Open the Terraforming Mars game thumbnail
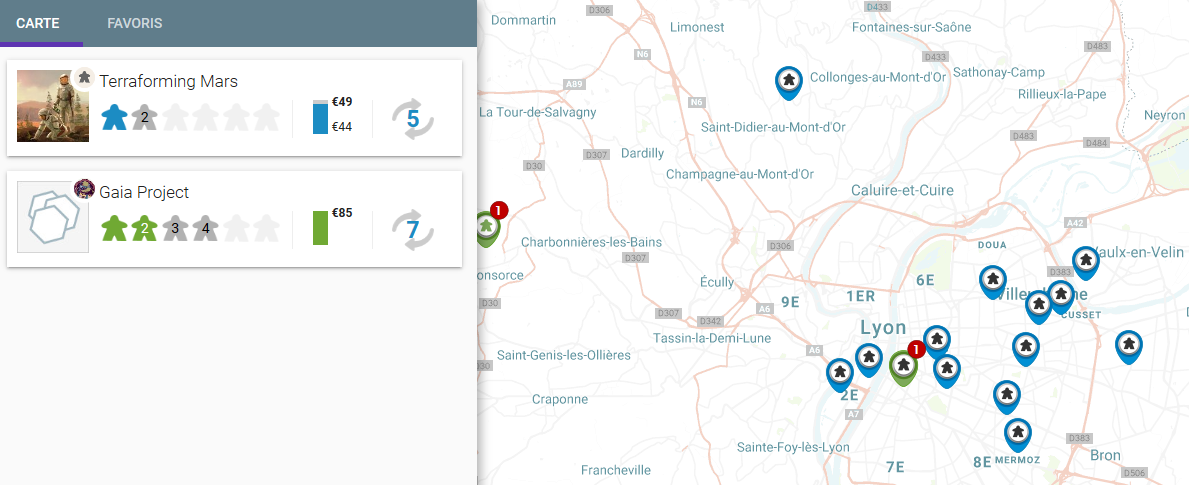This screenshot has height=485, width=1189. [46, 106]
